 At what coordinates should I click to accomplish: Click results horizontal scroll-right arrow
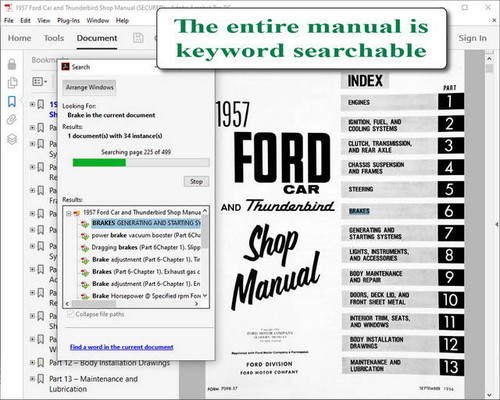click(x=197, y=304)
